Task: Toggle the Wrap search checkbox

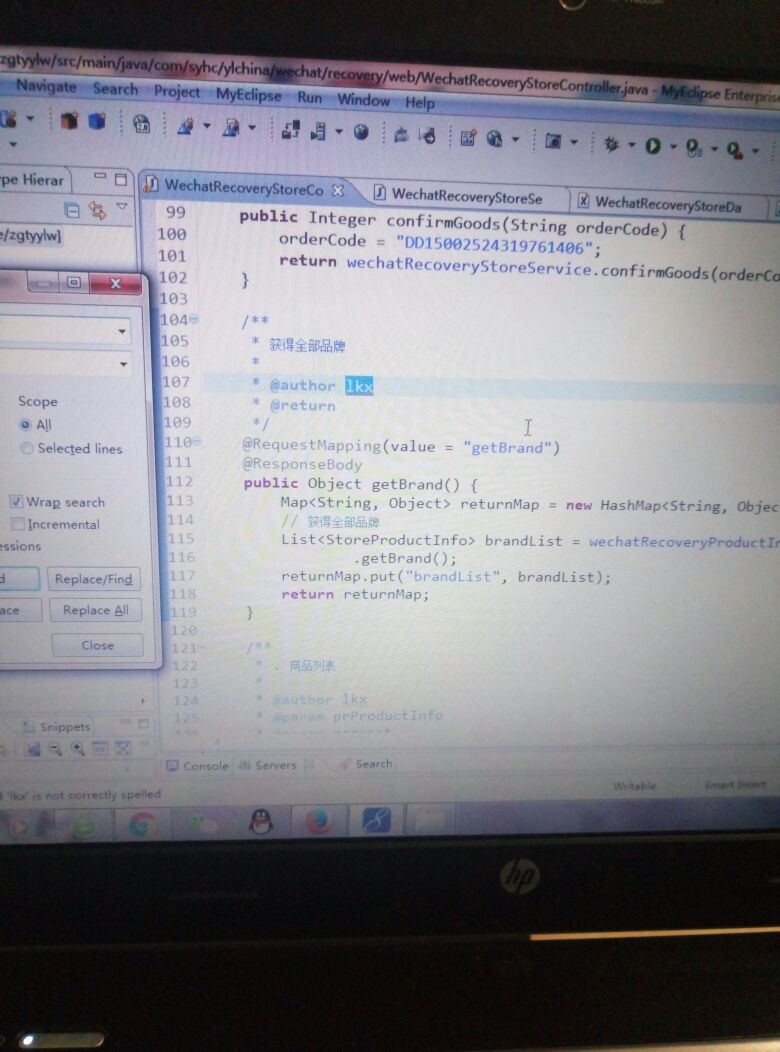Action: pyautogui.click(x=16, y=501)
